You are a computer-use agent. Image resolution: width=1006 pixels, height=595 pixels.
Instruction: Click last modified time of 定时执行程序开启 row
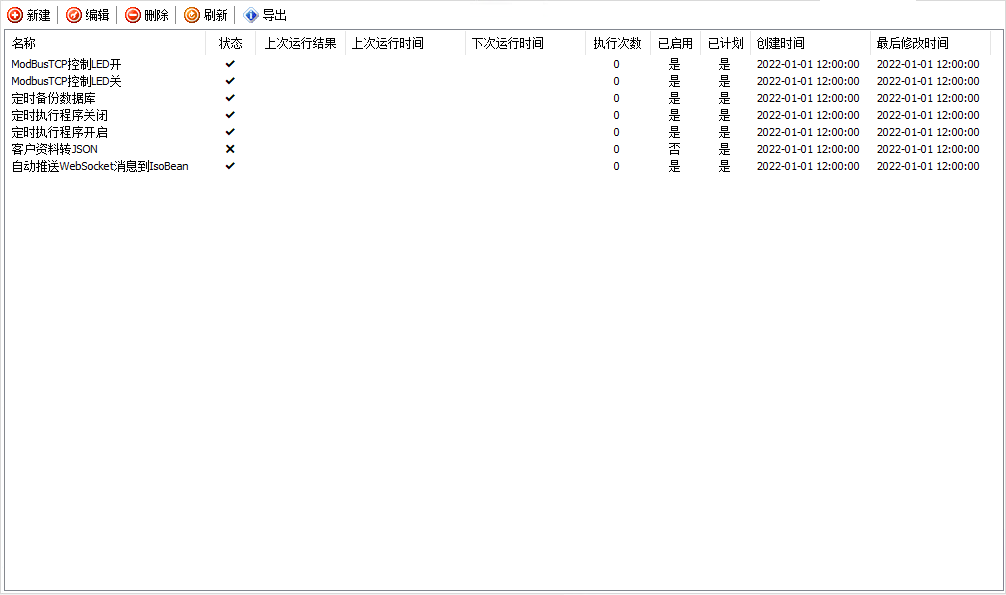tap(928, 132)
